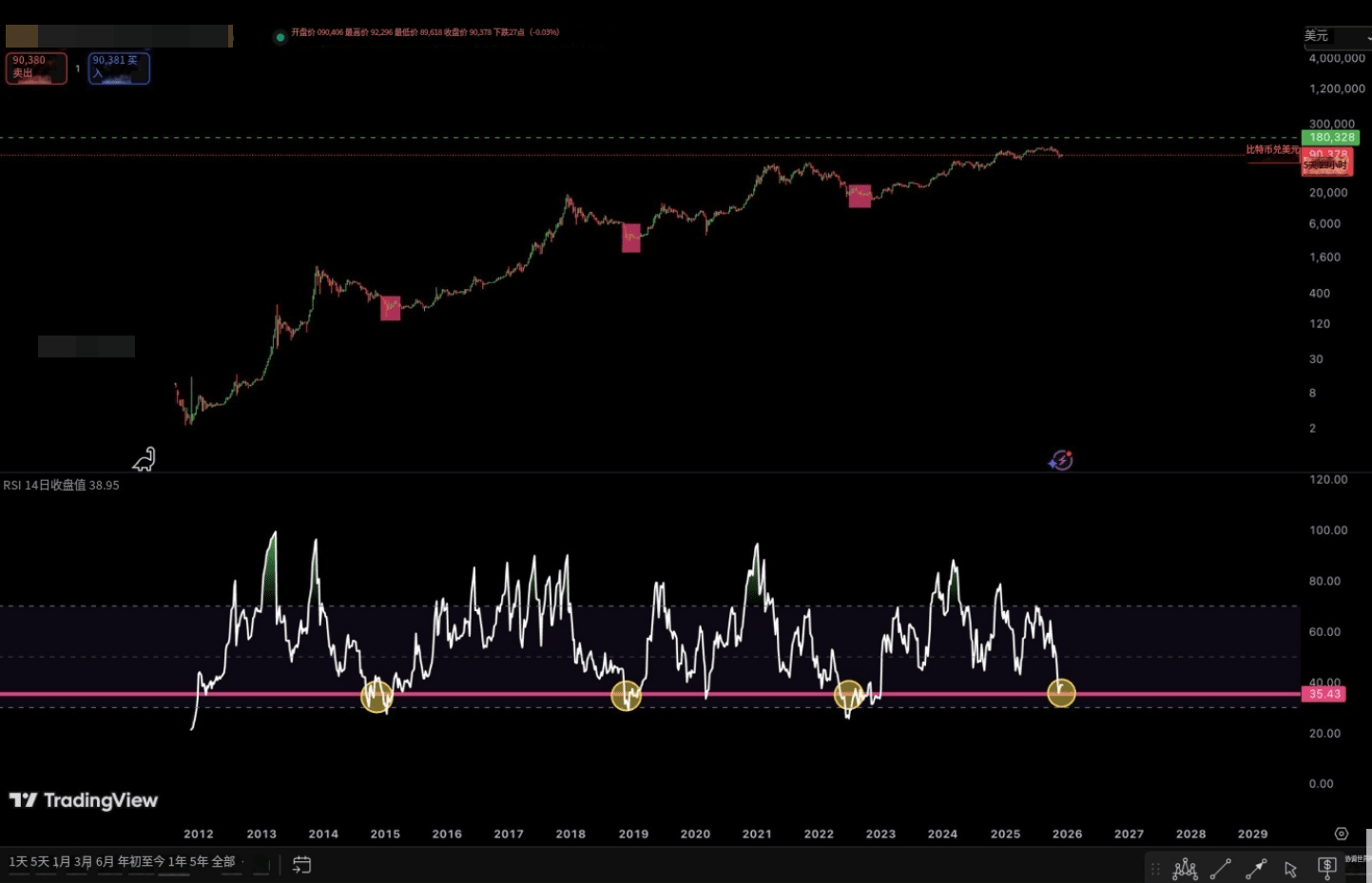Set time range to 6月
Viewport: 1372px width, 883px height.
(105, 861)
